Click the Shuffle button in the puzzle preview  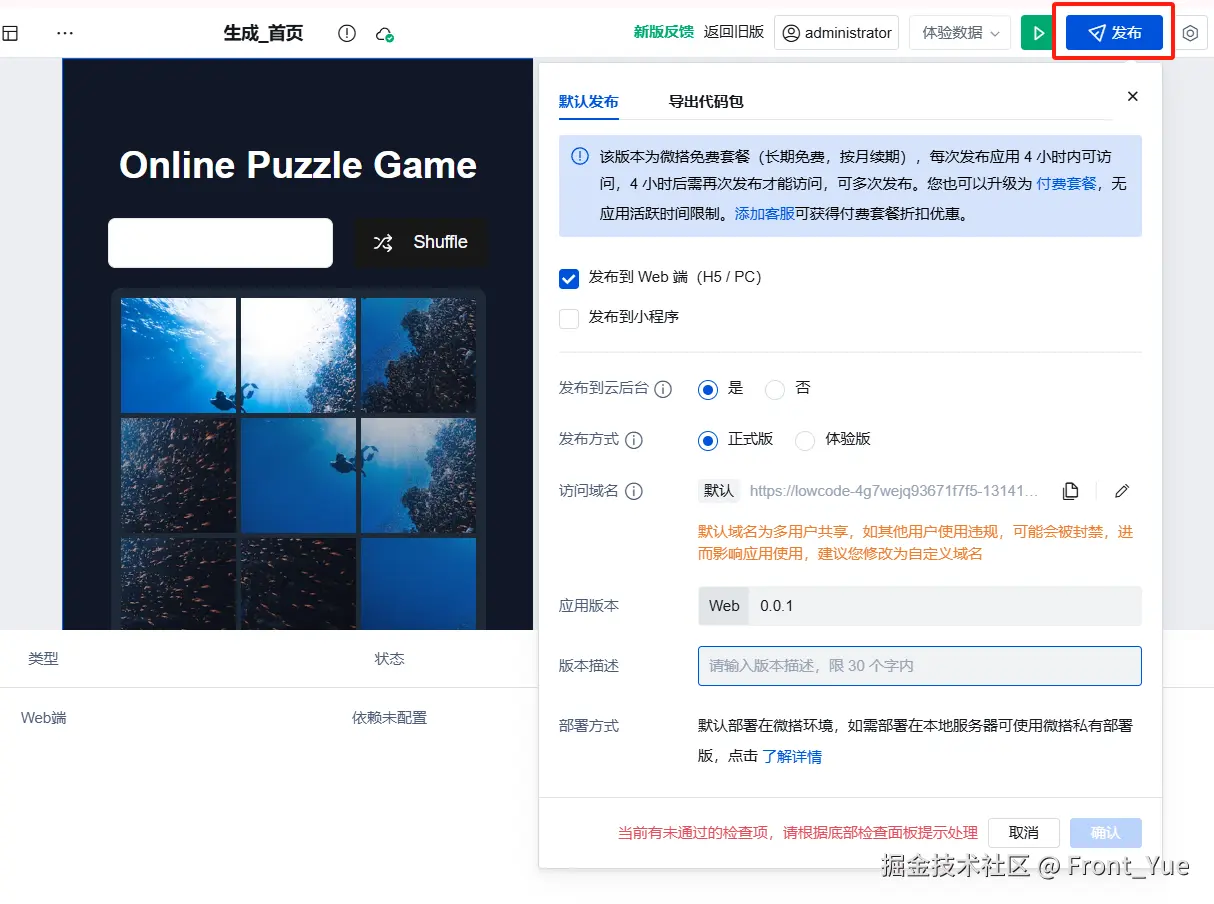coord(421,241)
